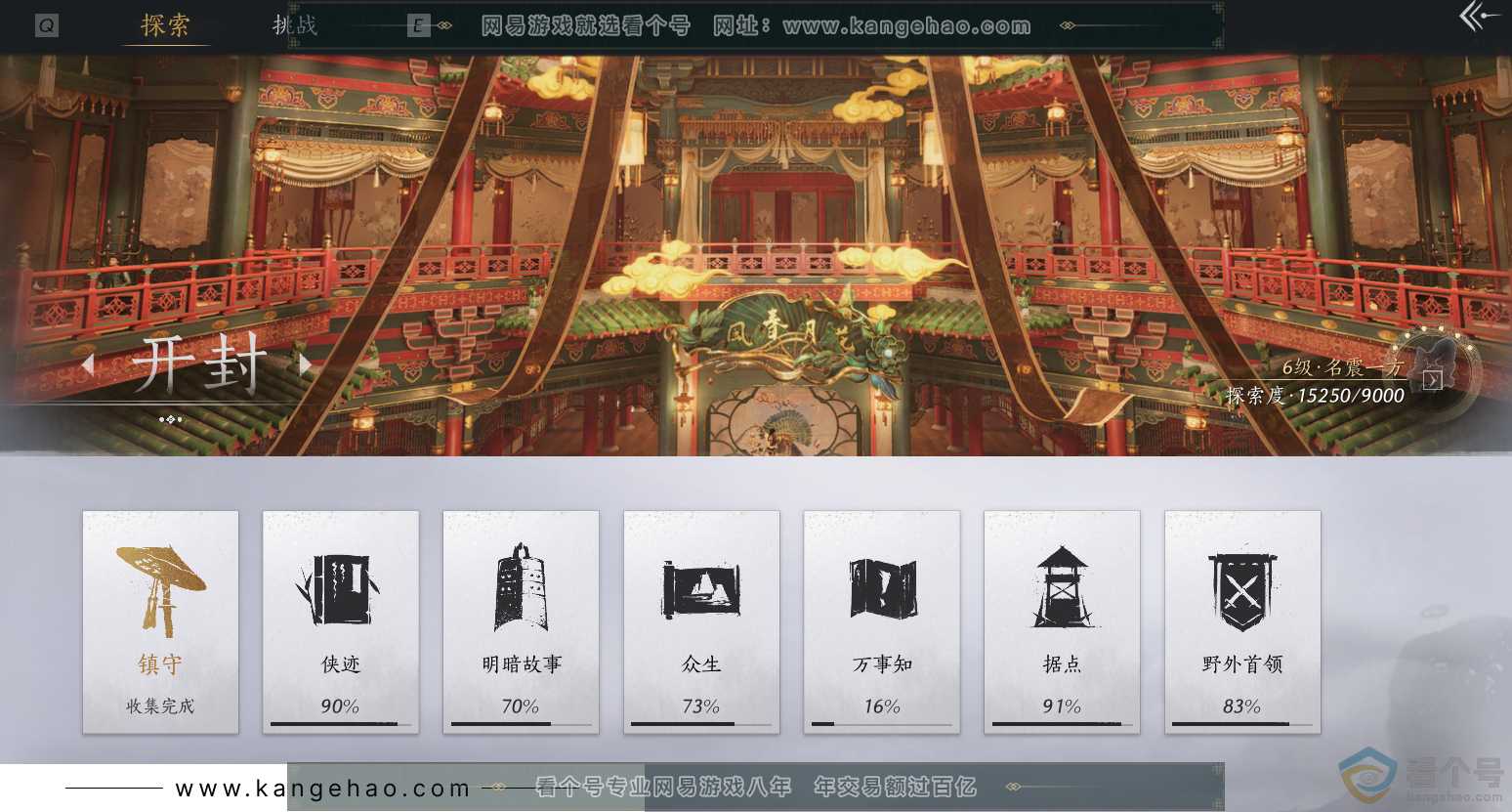Viewport: 1512px width, 812px height.
Task: Click the 91% value on 据点
Action: coord(1062,705)
